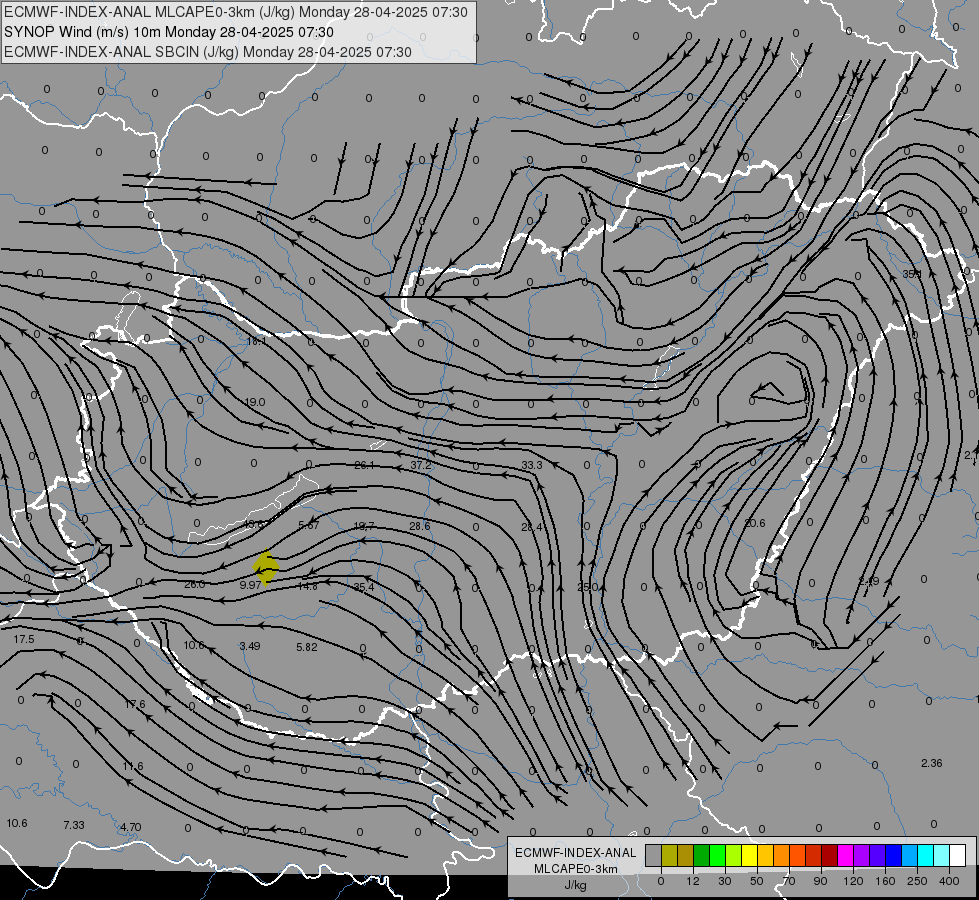The width and height of the screenshot is (979, 900).
Task: Click the legend label 'MLCAPE0-3km'
Action: 575,869
